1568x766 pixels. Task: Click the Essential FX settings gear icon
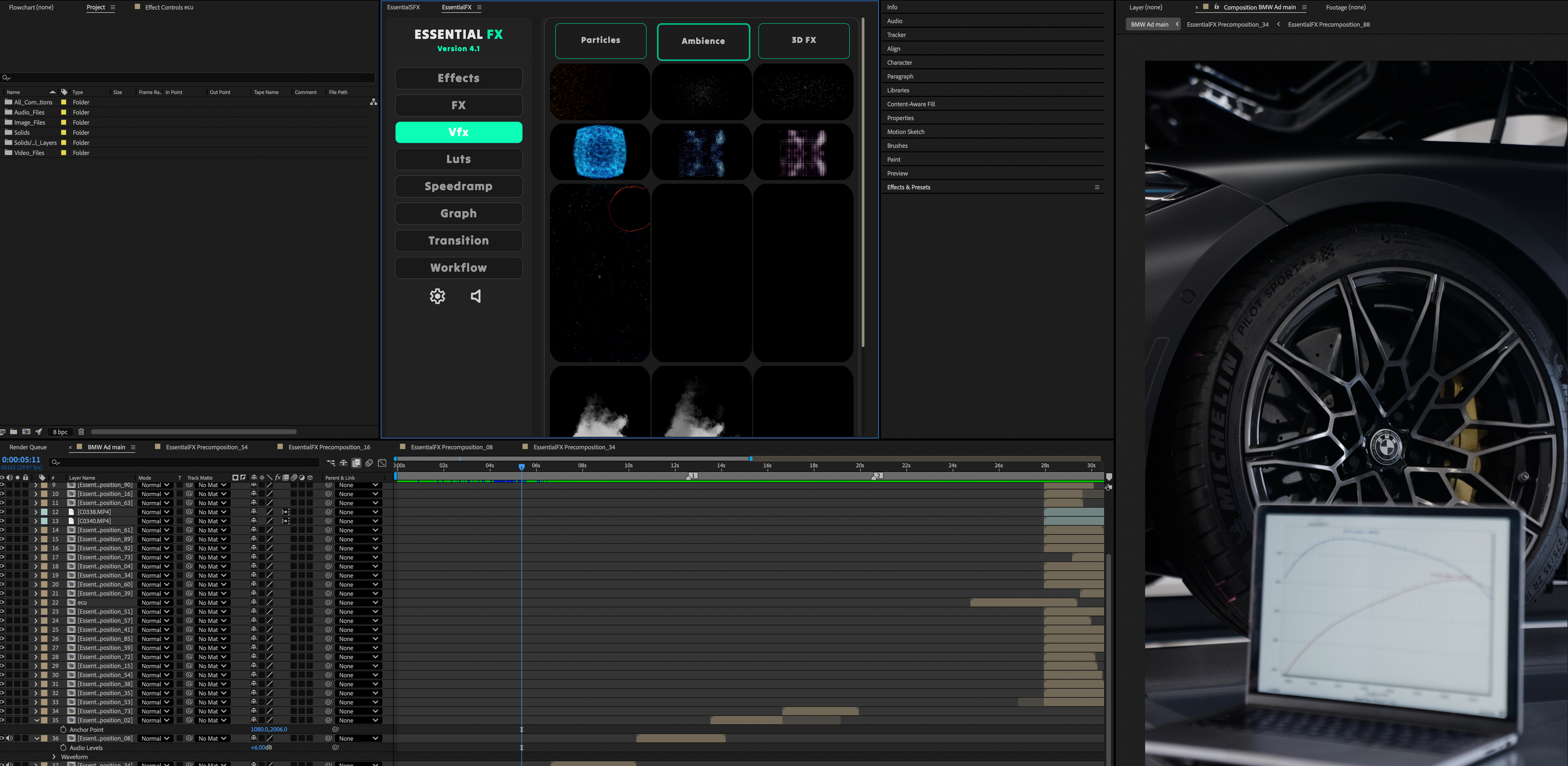click(437, 296)
